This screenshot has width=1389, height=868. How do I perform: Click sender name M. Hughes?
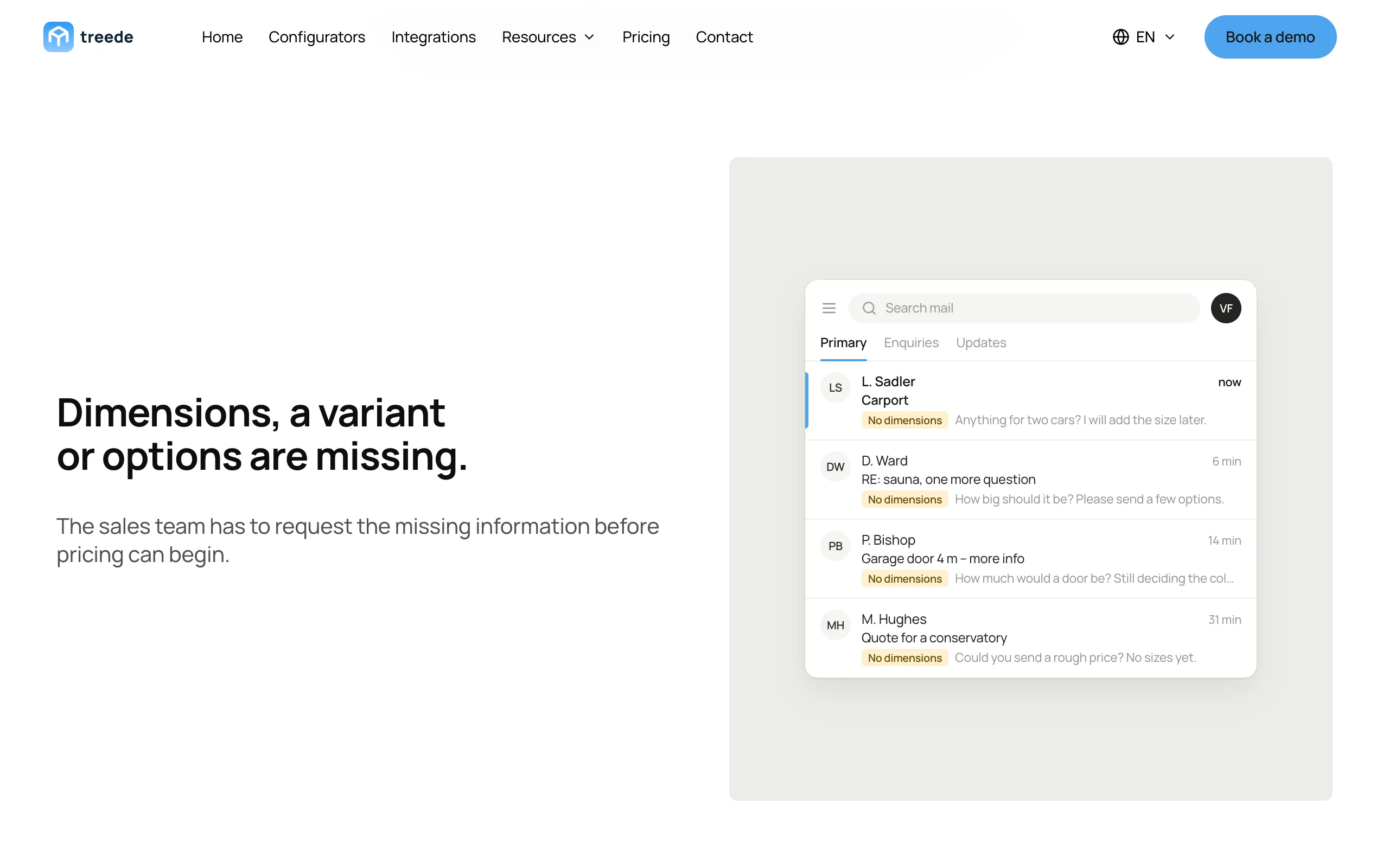(894, 620)
